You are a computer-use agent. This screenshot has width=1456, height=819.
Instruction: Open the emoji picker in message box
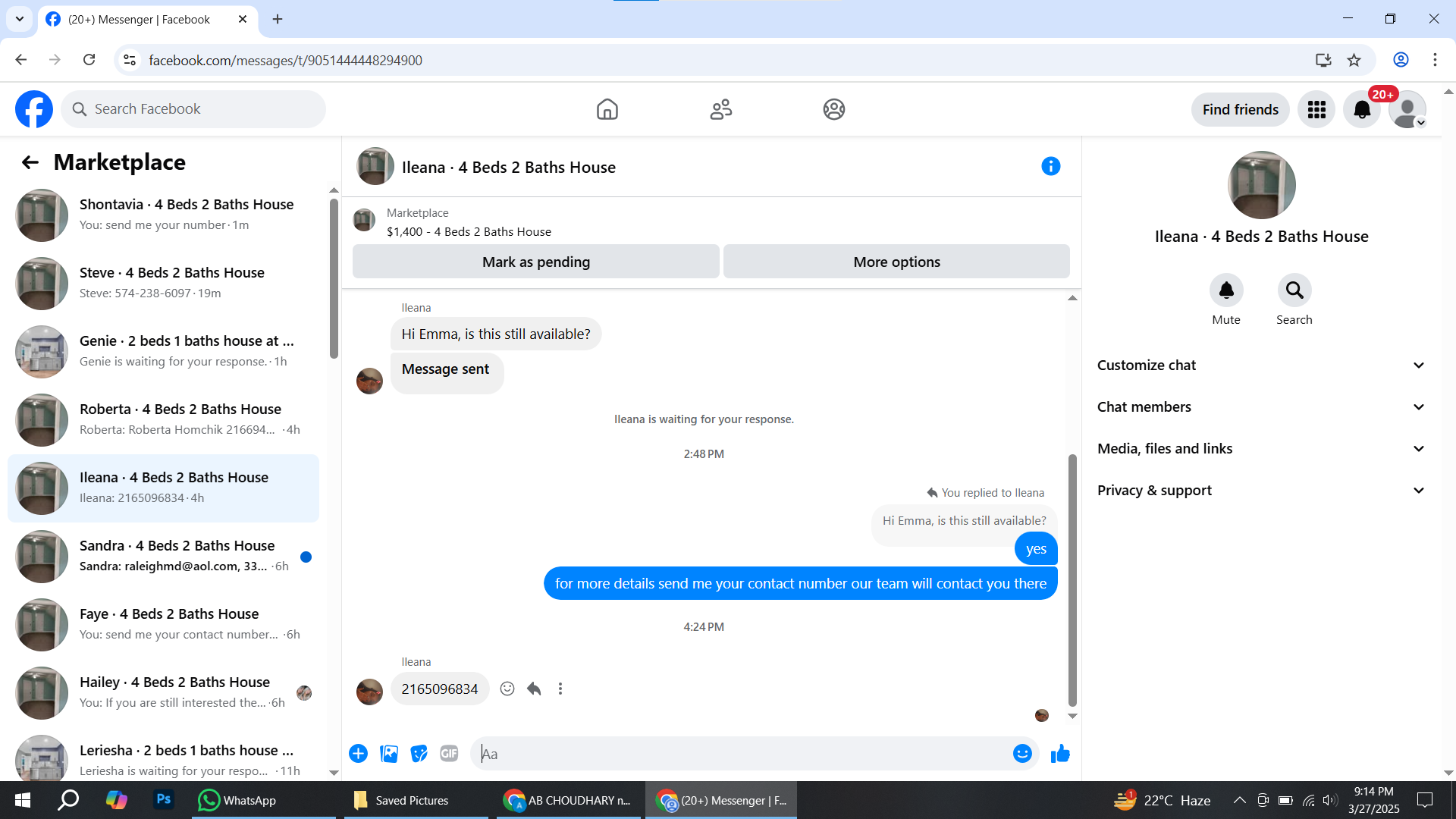tap(1022, 753)
